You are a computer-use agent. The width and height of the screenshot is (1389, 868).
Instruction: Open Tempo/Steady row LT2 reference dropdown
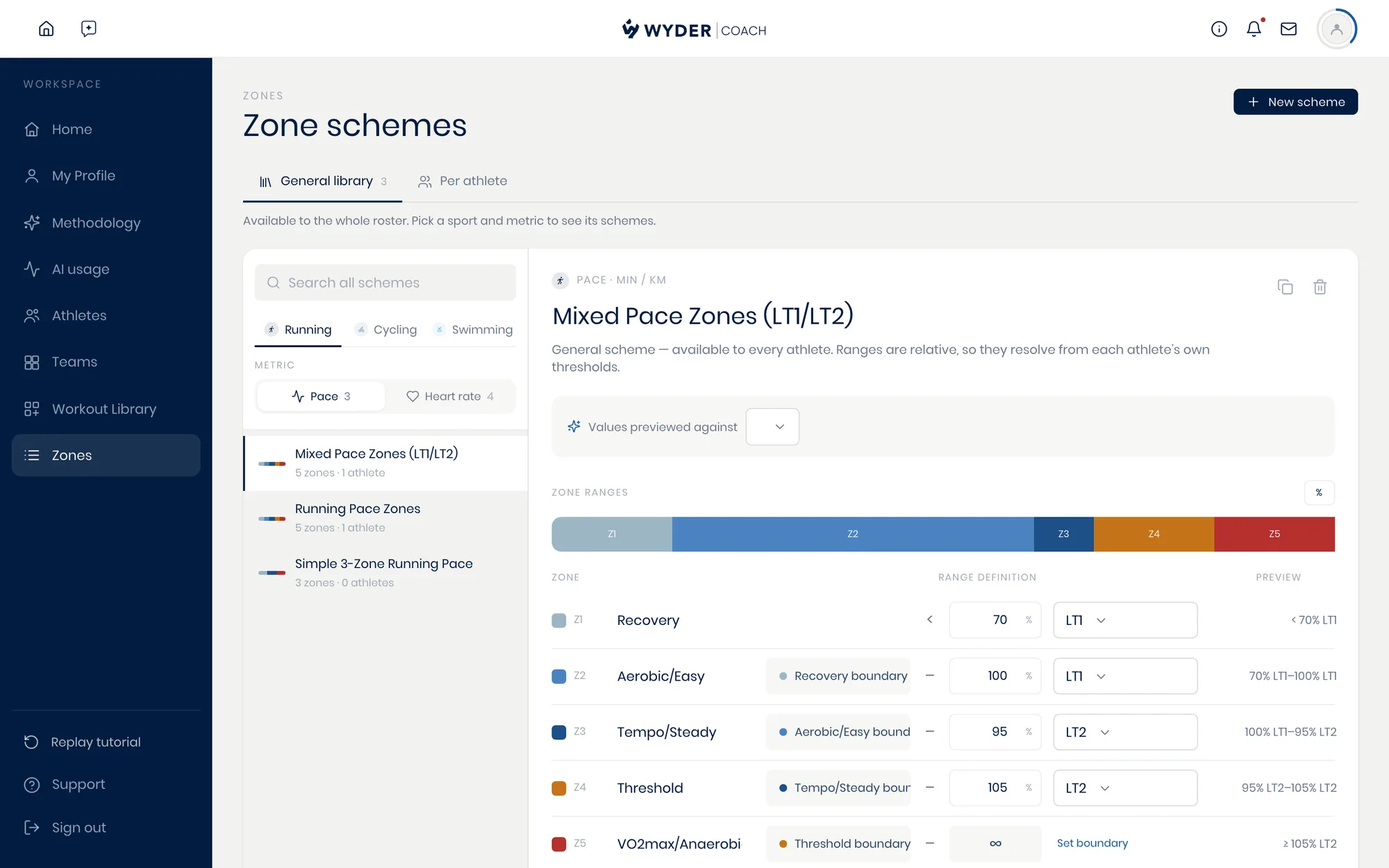point(1125,732)
